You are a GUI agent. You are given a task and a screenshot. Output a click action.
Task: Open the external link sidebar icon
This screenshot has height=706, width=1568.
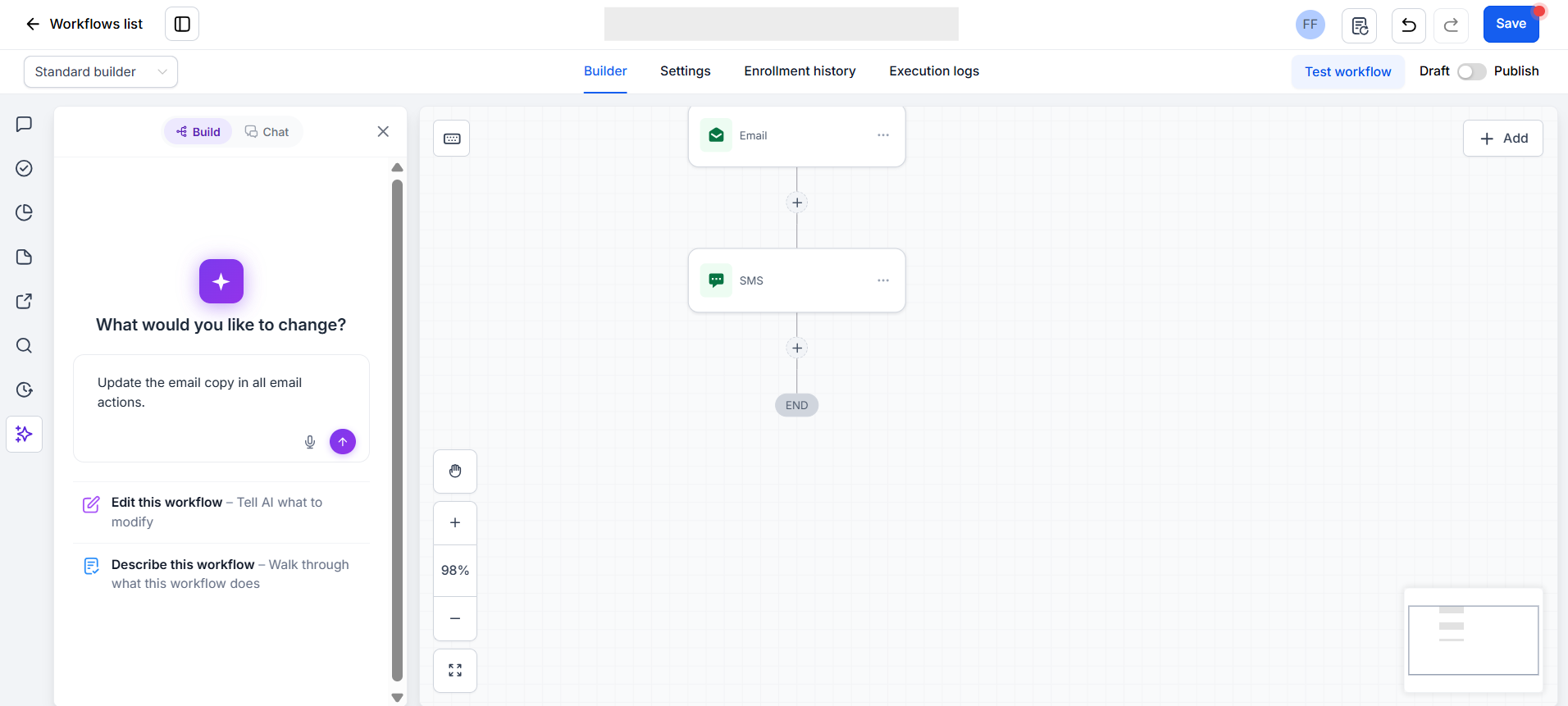tap(25, 301)
